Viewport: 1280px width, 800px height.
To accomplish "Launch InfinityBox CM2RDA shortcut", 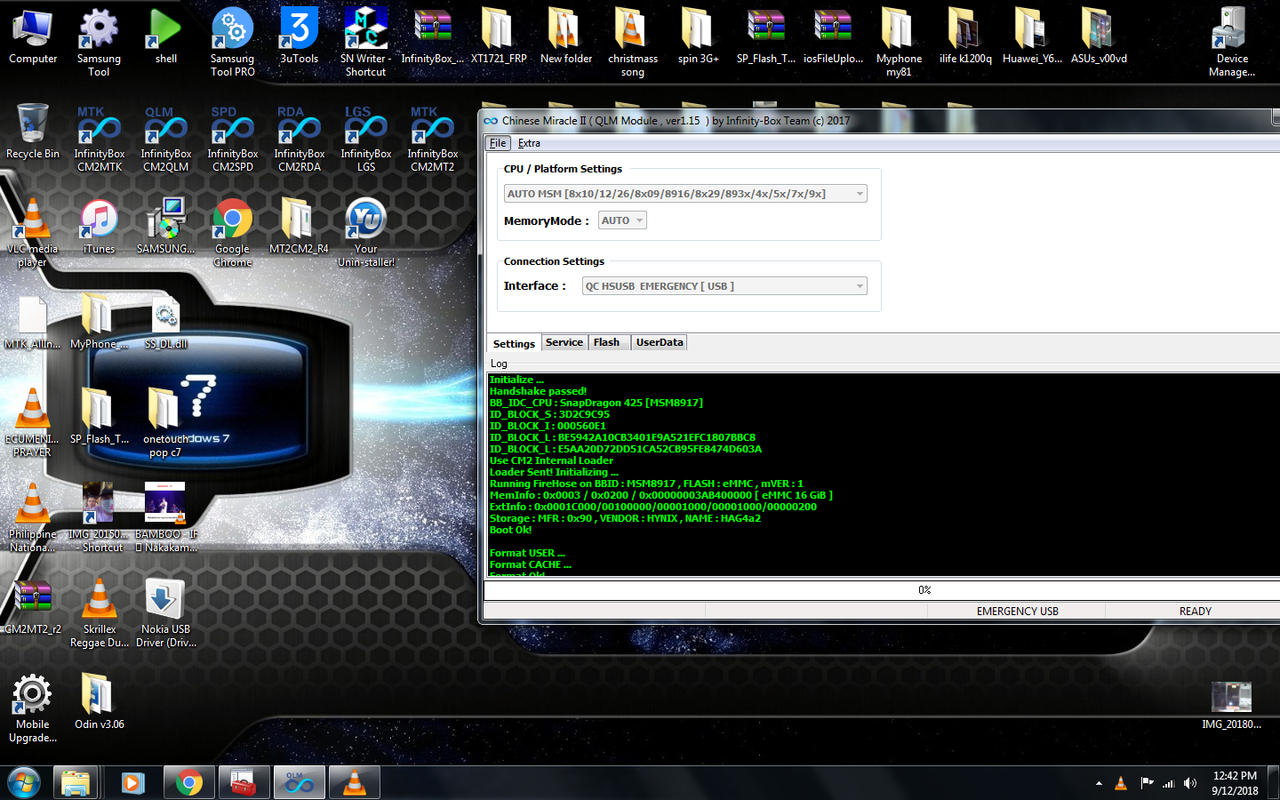I will [299, 140].
